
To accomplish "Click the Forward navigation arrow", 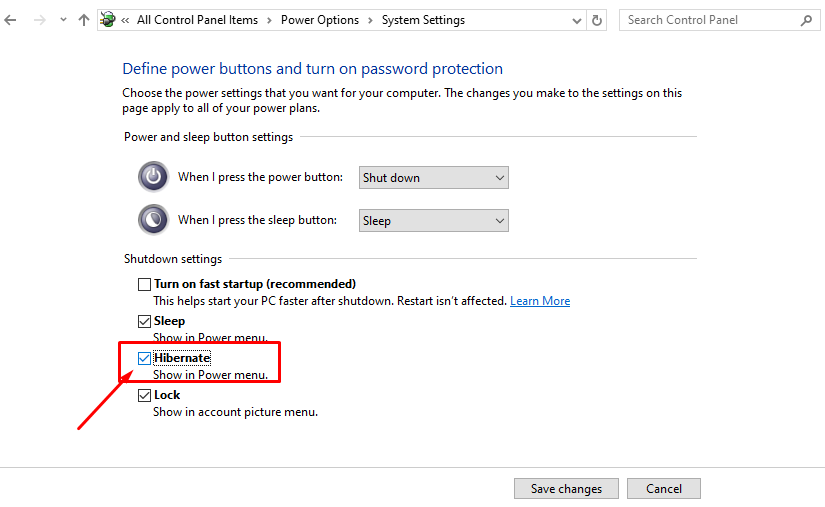I will point(39,20).
